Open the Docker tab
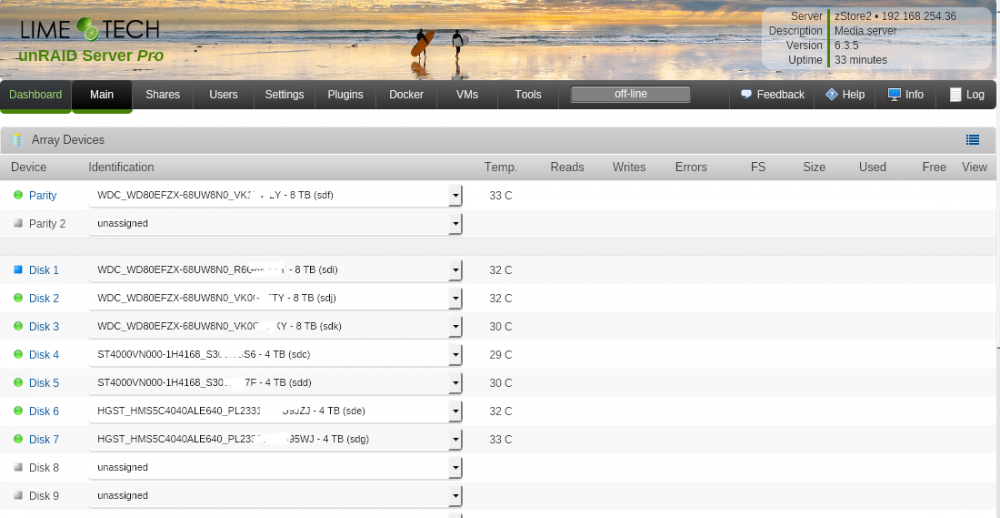The image size is (1000, 518). click(406, 94)
